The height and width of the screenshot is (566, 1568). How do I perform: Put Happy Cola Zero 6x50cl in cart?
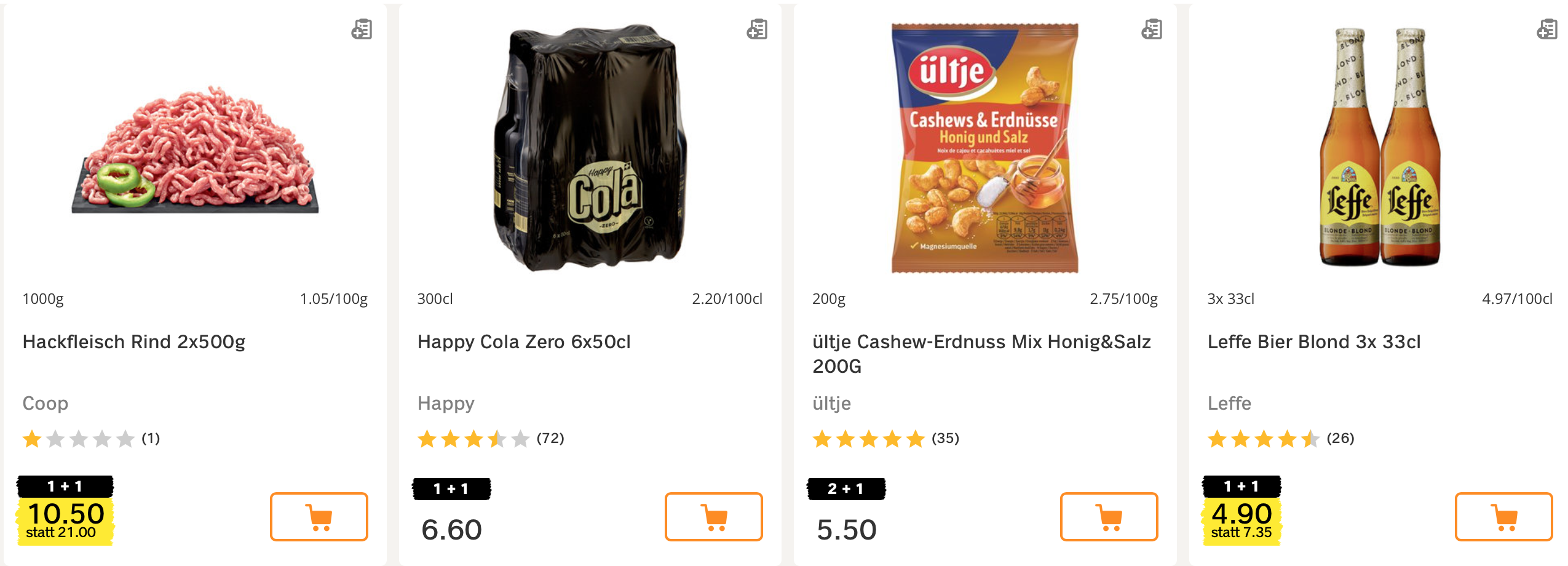point(713,517)
